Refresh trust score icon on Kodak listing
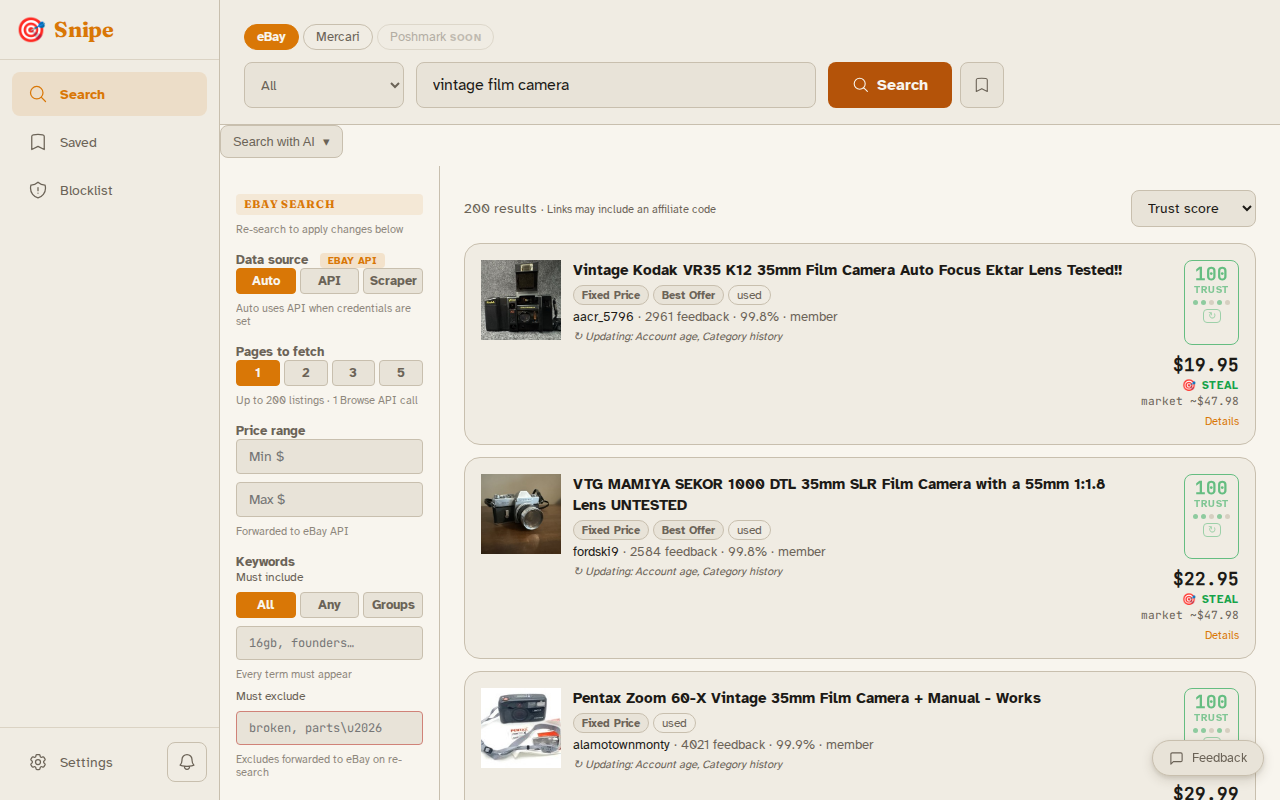The width and height of the screenshot is (1280, 800). pos(1211,316)
